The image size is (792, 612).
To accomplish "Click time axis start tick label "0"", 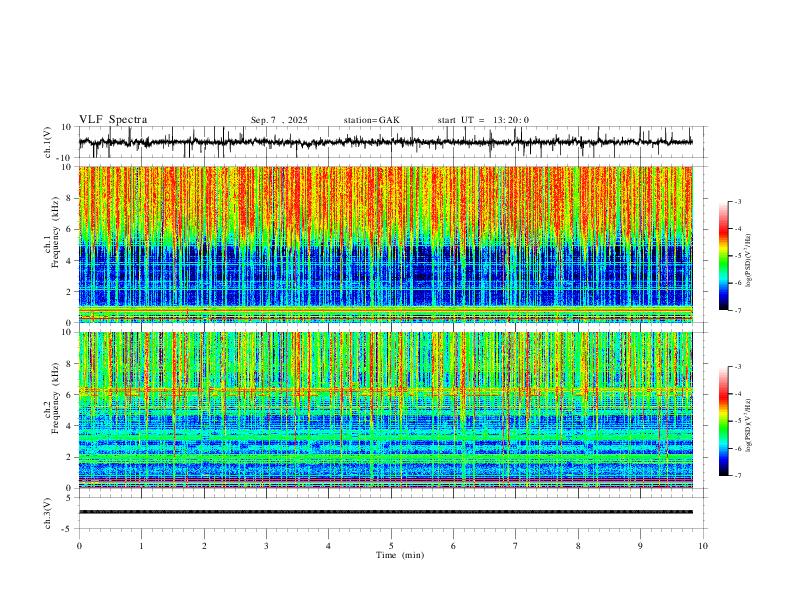I will [x=79, y=546].
